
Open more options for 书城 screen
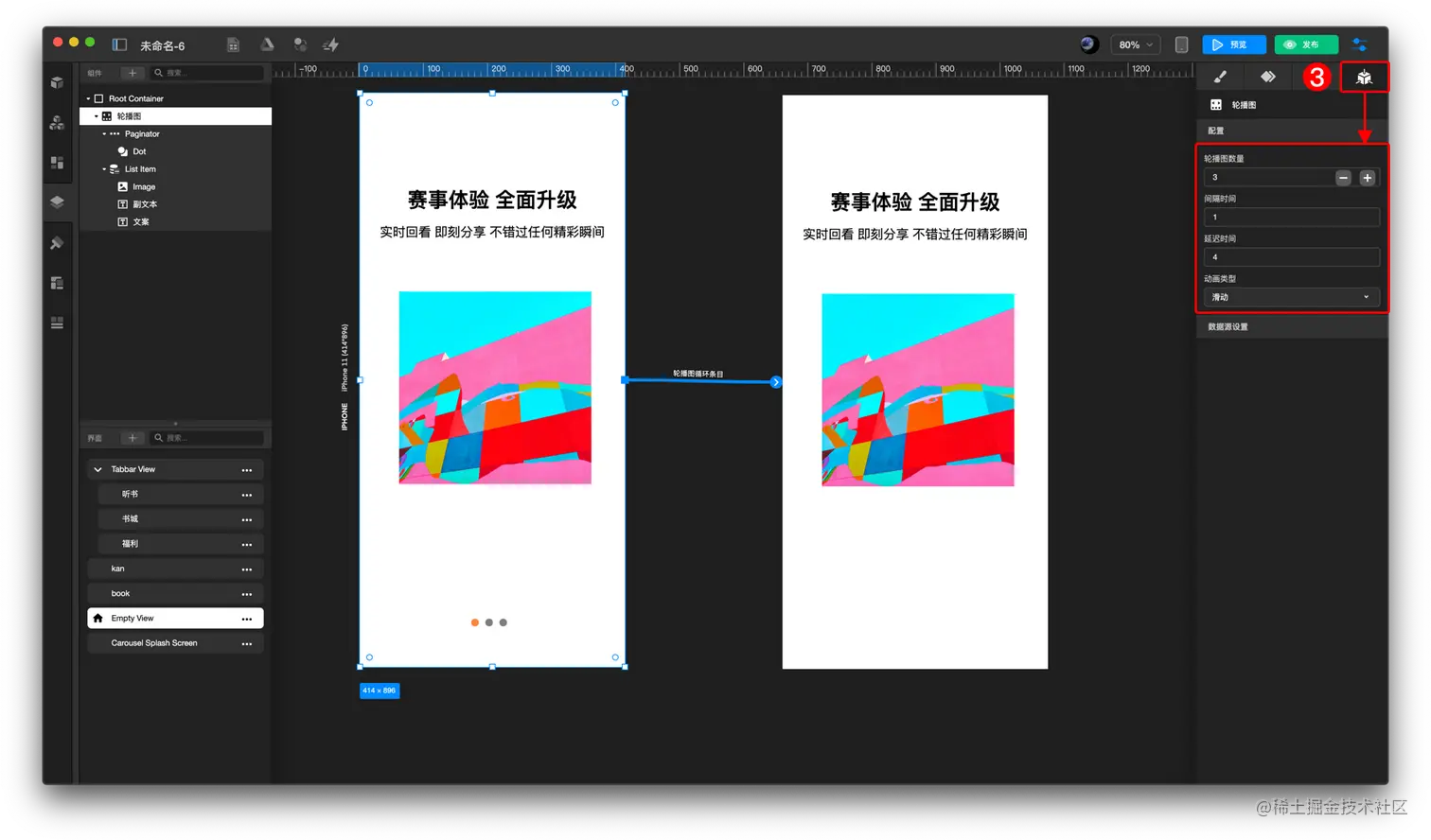(x=247, y=519)
